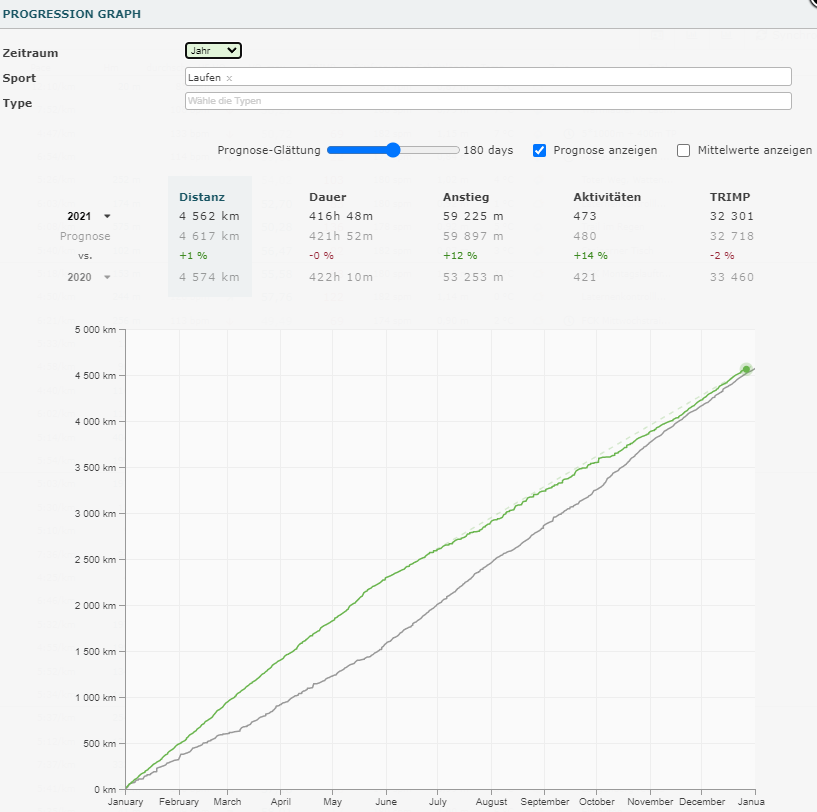Open the Zeitraum Jahr dropdown
This screenshot has height=812, width=817.
tap(213, 51)
